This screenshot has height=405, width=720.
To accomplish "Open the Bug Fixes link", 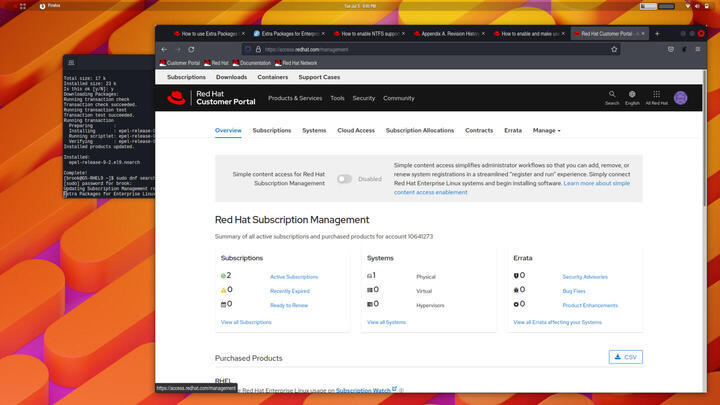I will tap(574, 291).
